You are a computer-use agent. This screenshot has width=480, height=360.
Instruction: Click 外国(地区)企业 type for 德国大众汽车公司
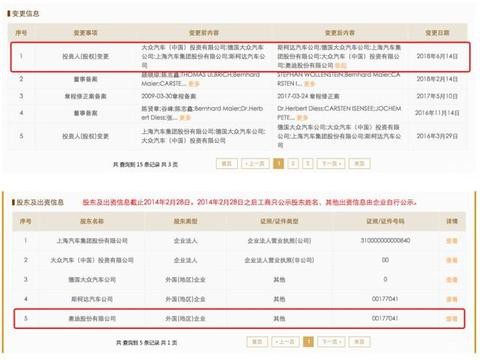tap(185, 280)
